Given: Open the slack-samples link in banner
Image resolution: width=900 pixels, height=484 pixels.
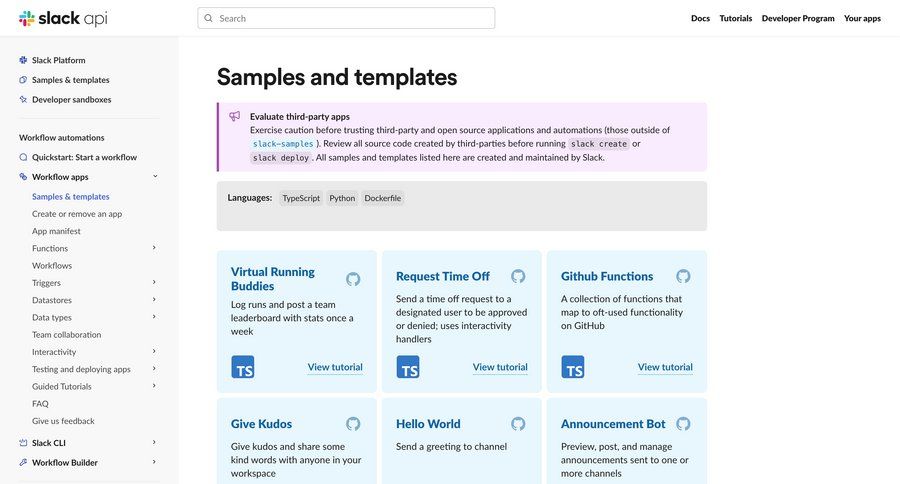Looking at the screenshot, I should click(283, 144).
